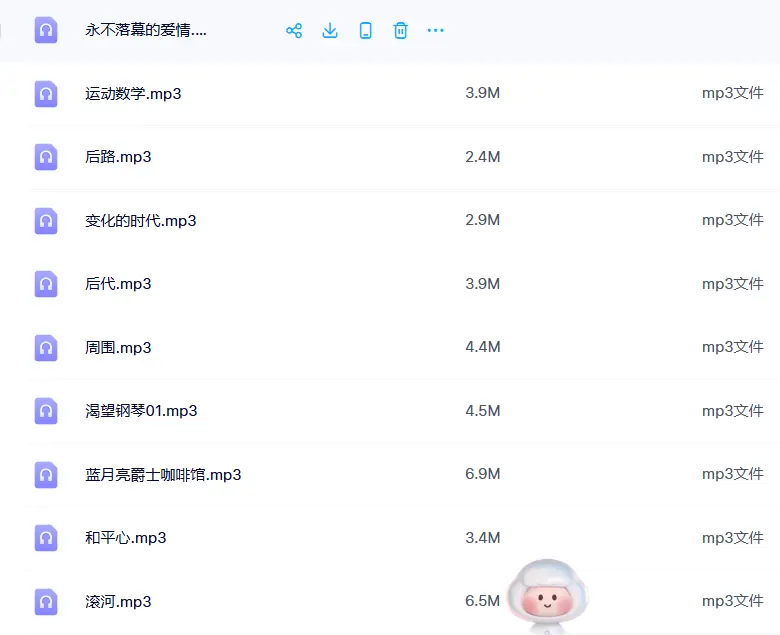Open the file 后代.mp3
The image size is (780, 635).
(x=118, y=284)
